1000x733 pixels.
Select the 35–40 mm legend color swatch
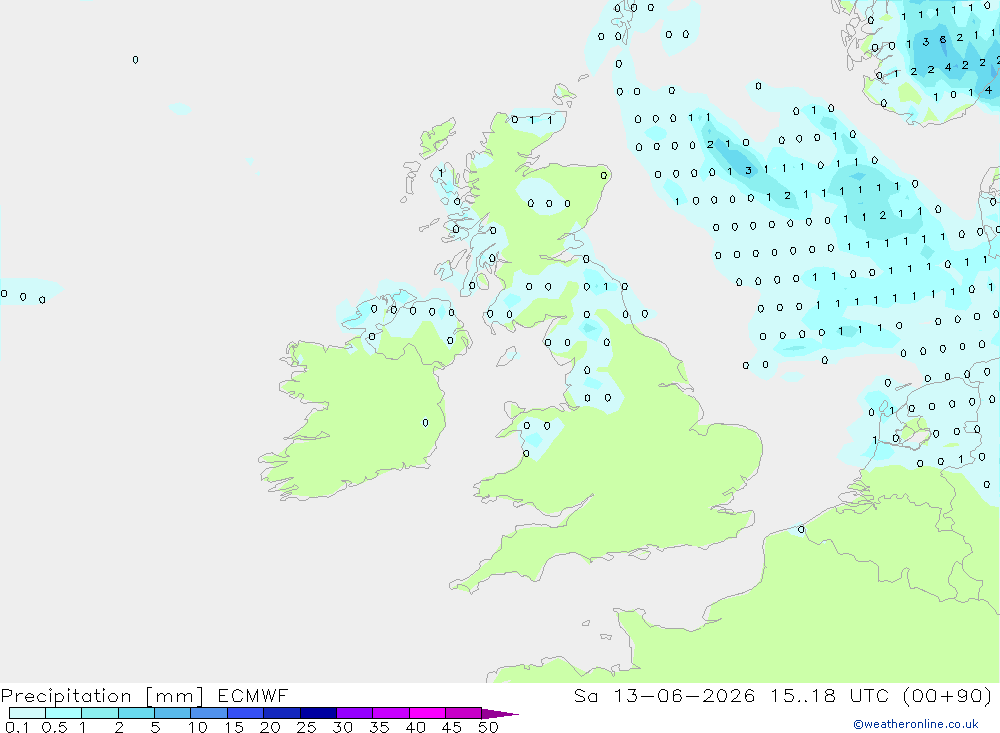[x=391, y=713]
